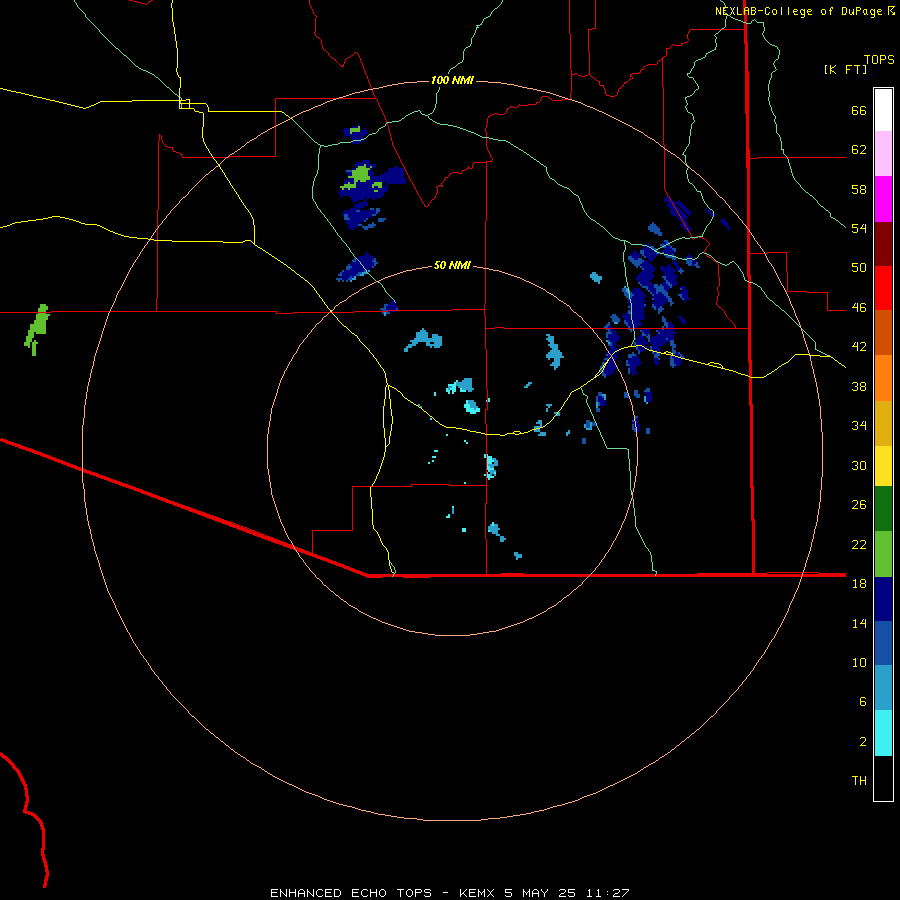
Task: Click the 50 NMI range ring label
Action: 452,265
